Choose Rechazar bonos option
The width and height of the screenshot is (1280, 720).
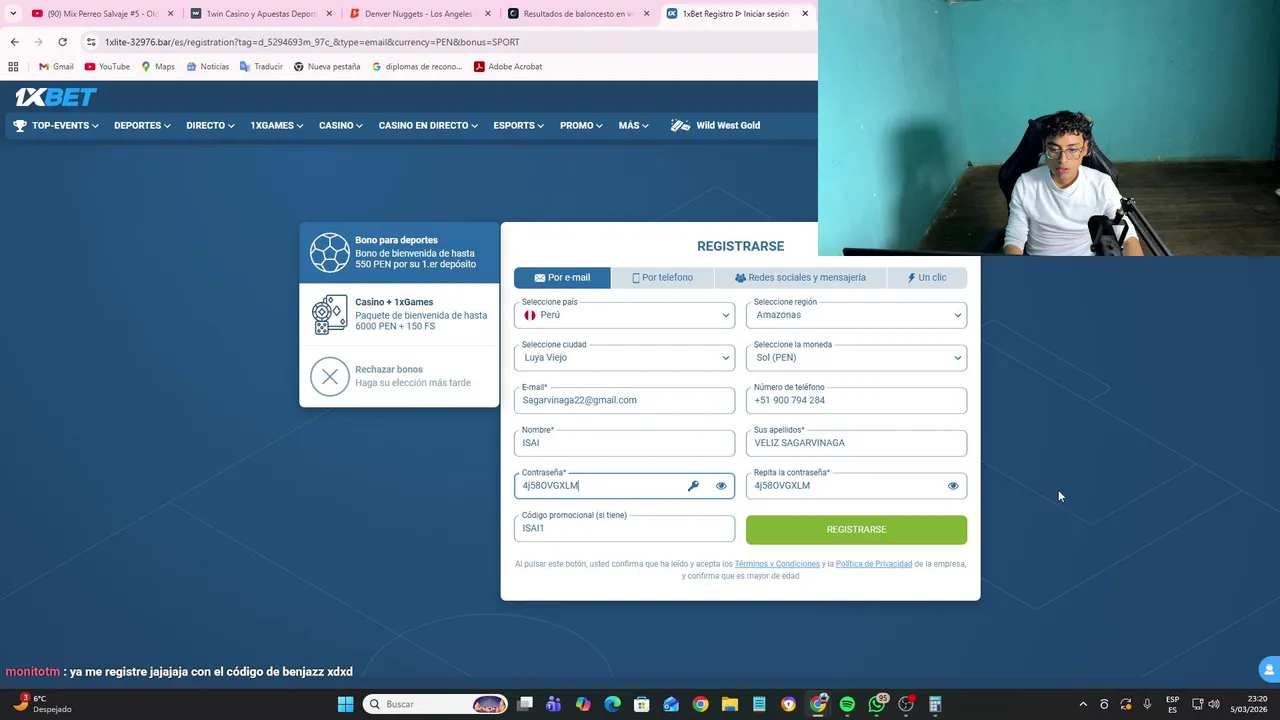tap(399, 377)
